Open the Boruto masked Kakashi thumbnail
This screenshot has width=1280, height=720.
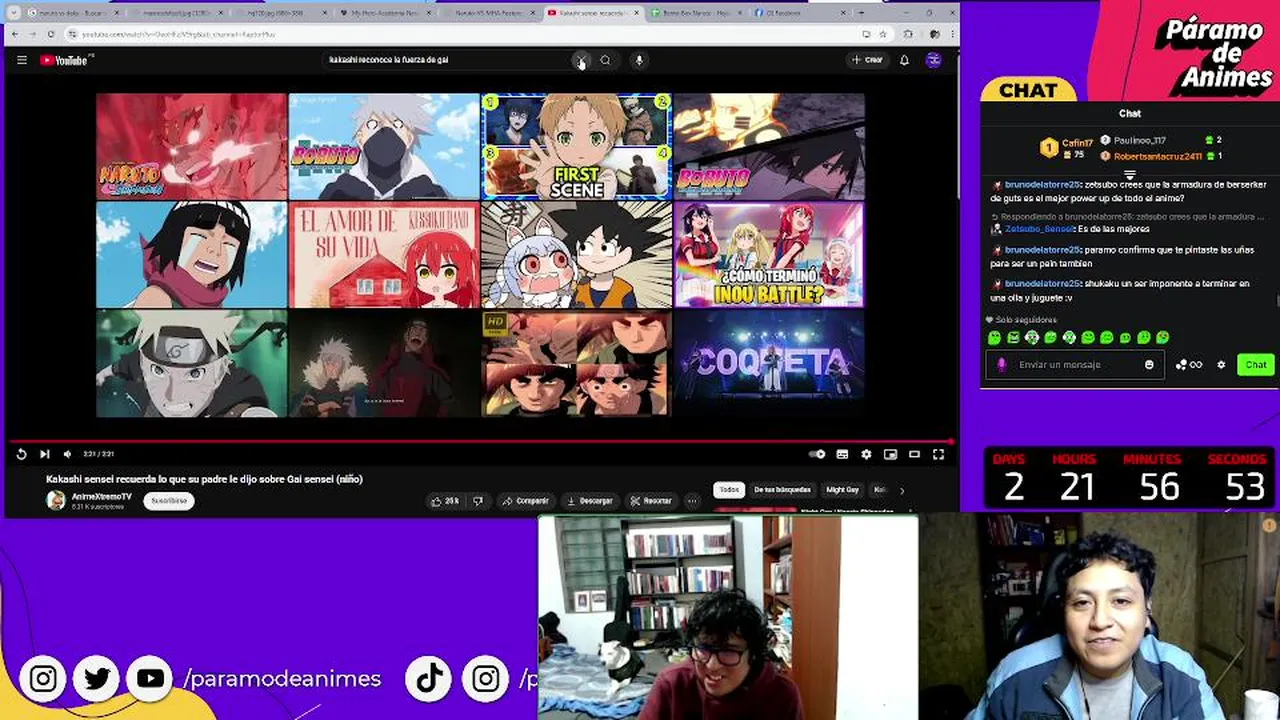tap(384, 147)
